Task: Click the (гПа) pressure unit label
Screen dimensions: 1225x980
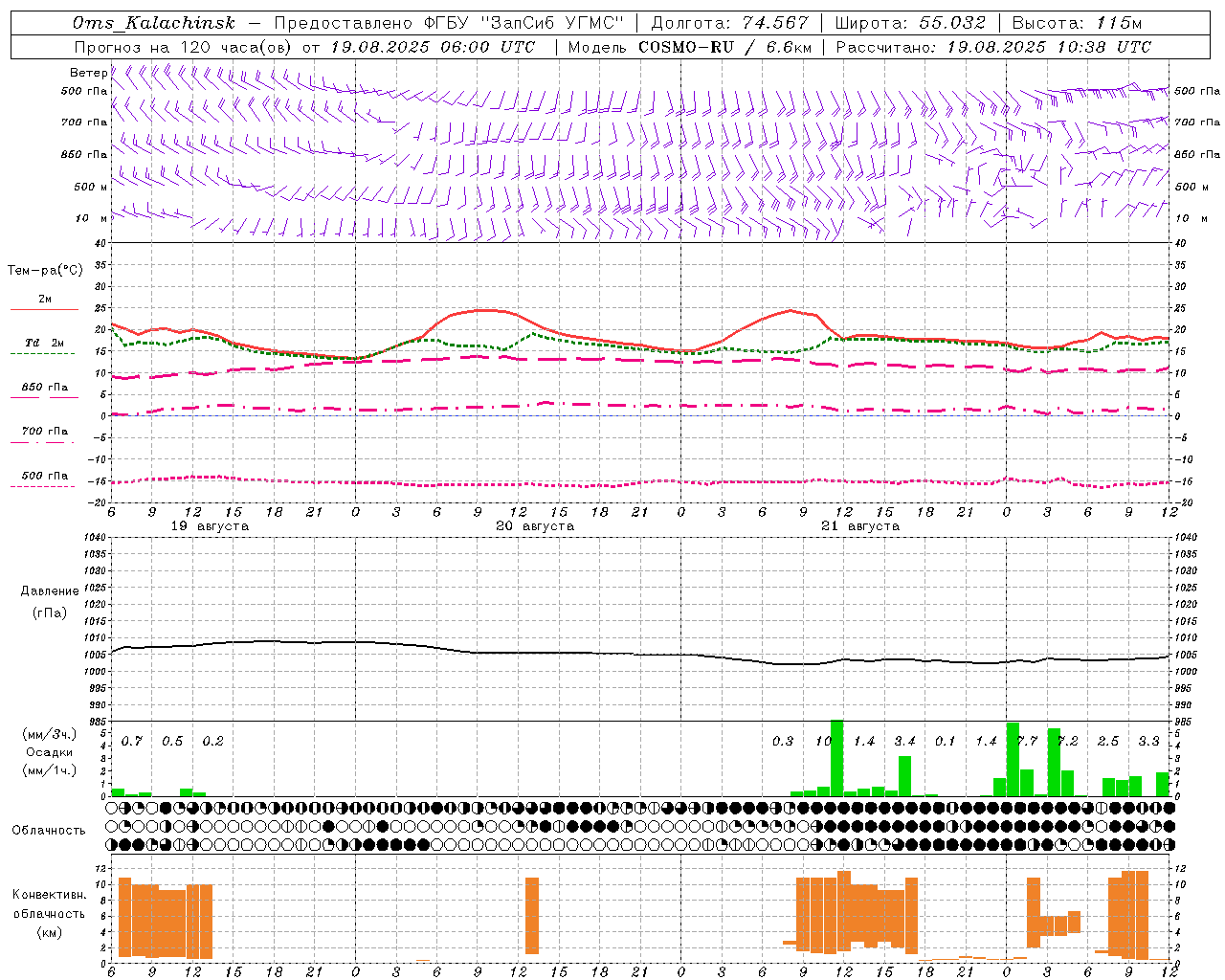Action: click(50, 612)
